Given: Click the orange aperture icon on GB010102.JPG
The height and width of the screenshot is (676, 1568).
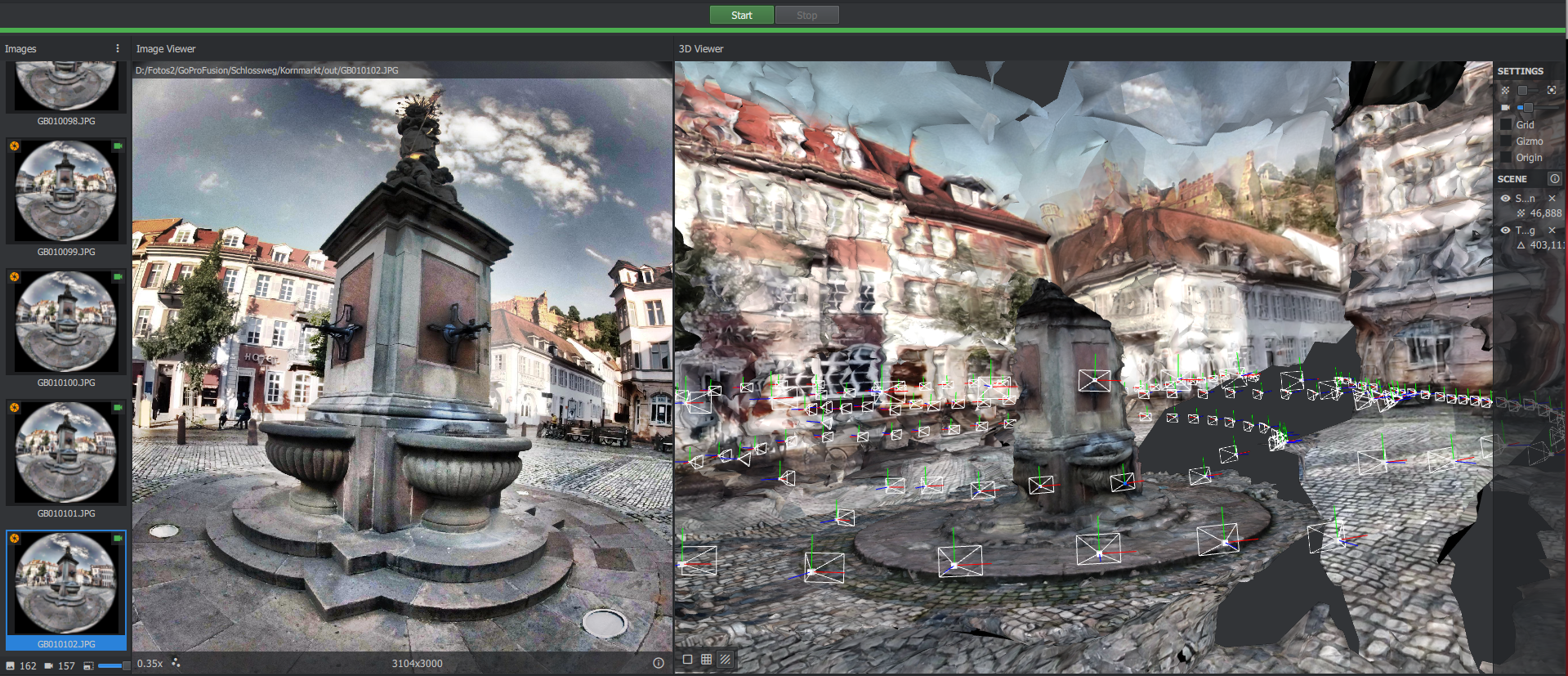Looking at the screenshot, I should click(x=15, y=539).
